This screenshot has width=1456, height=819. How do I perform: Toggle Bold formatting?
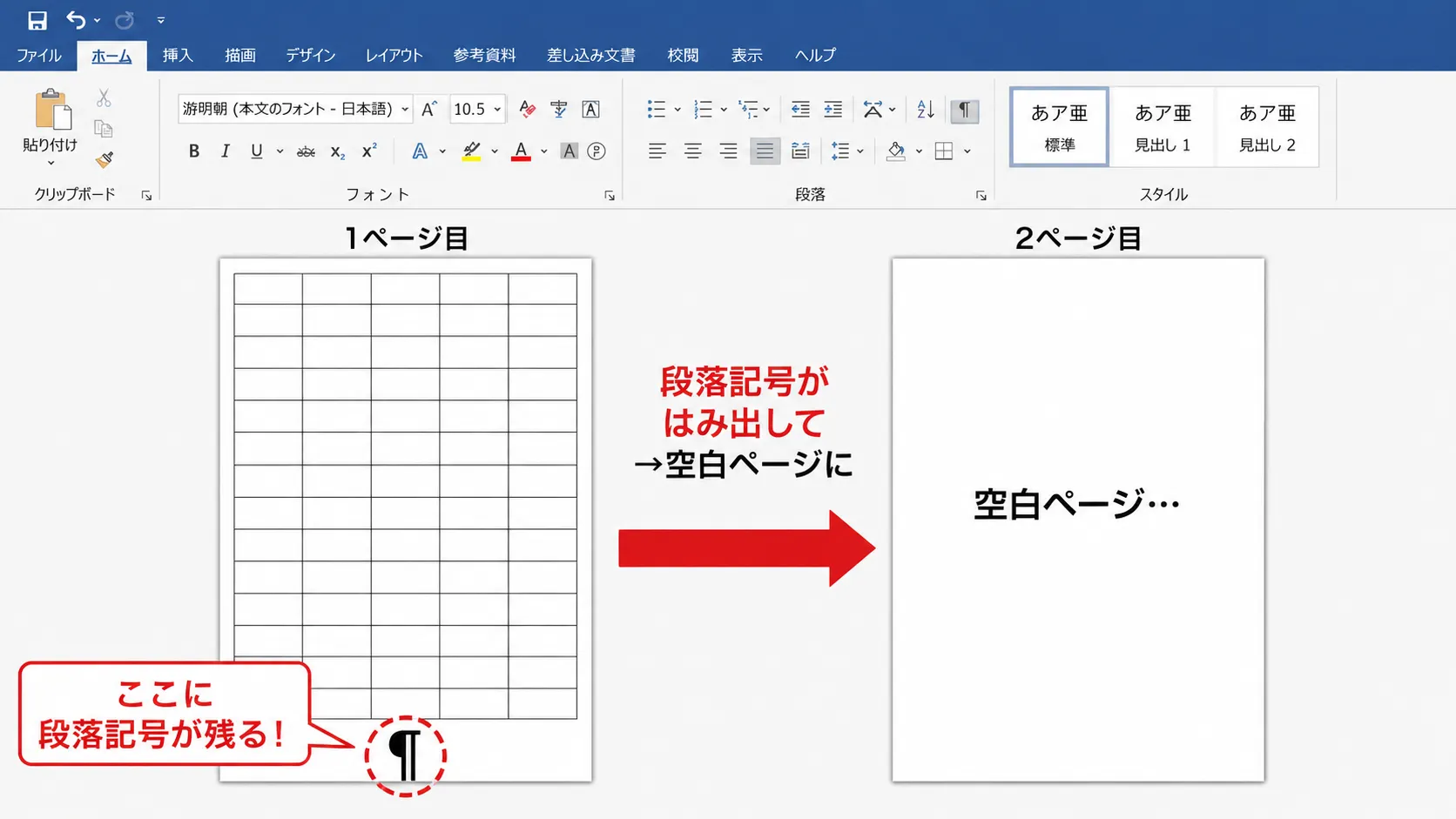pyautogui.click(x=194, y=151)
